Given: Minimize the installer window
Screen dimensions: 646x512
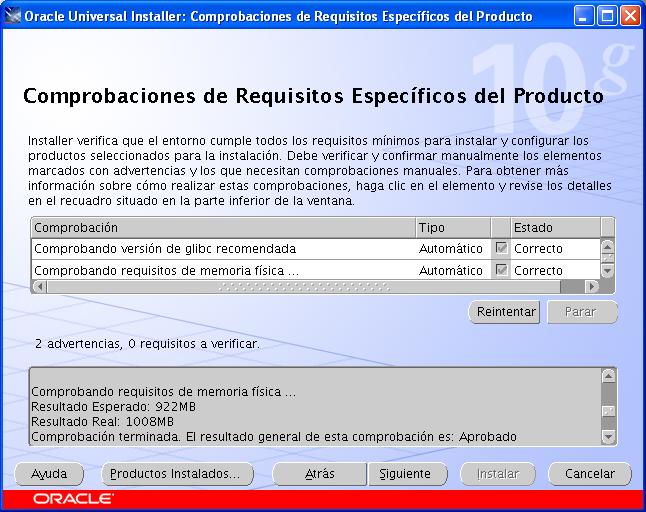Looking at the screenshot, I should (x=584, y=16).
